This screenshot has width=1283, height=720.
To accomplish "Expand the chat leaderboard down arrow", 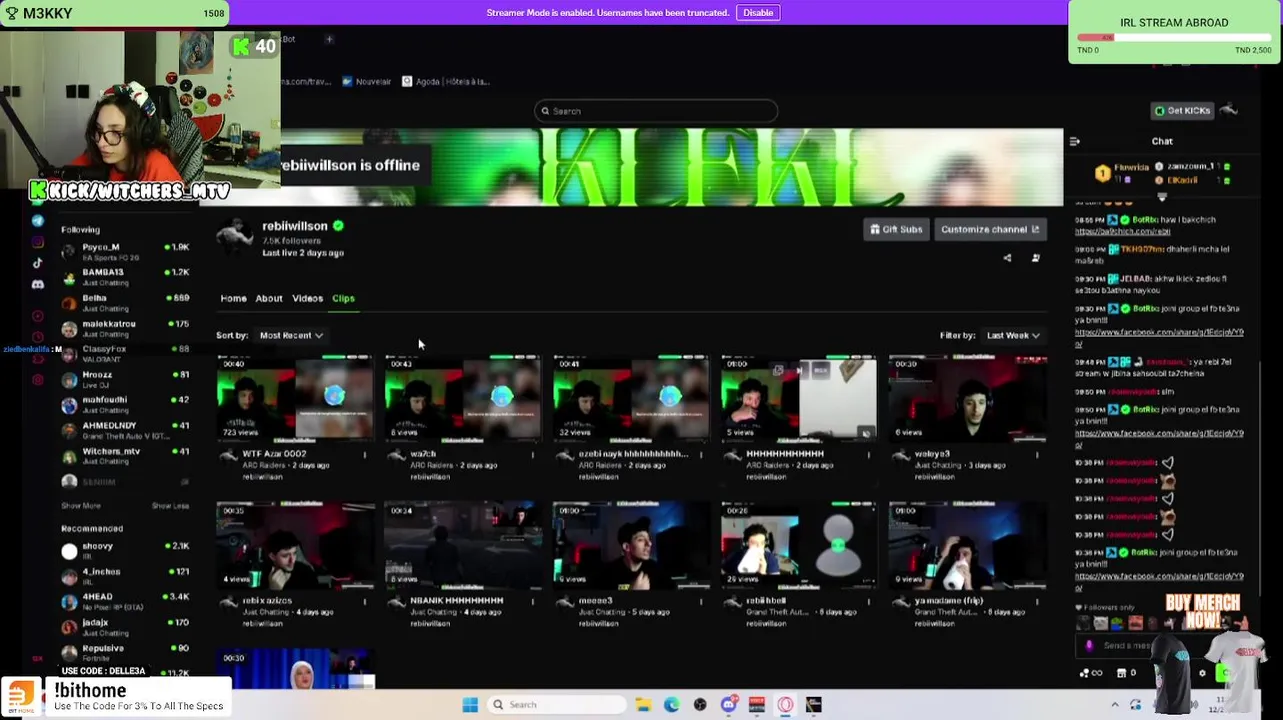I will (1162, 197).
